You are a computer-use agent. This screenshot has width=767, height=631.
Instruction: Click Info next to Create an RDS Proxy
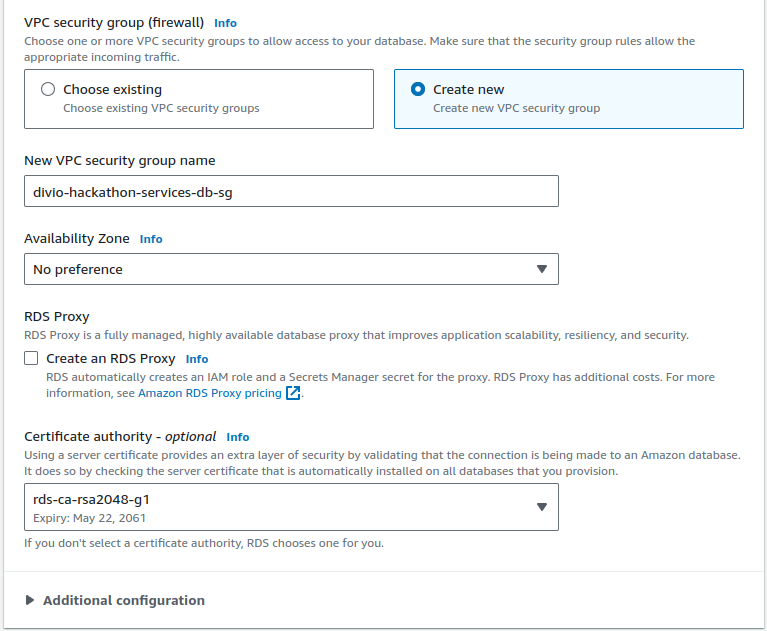click(x=197, y=359)
